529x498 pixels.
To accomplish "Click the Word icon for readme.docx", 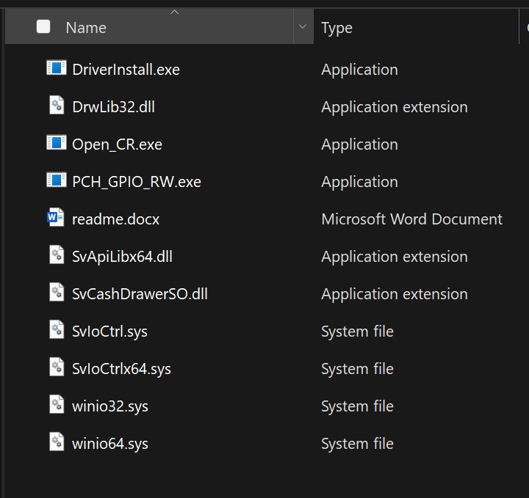I will click(x=56, y=218).
